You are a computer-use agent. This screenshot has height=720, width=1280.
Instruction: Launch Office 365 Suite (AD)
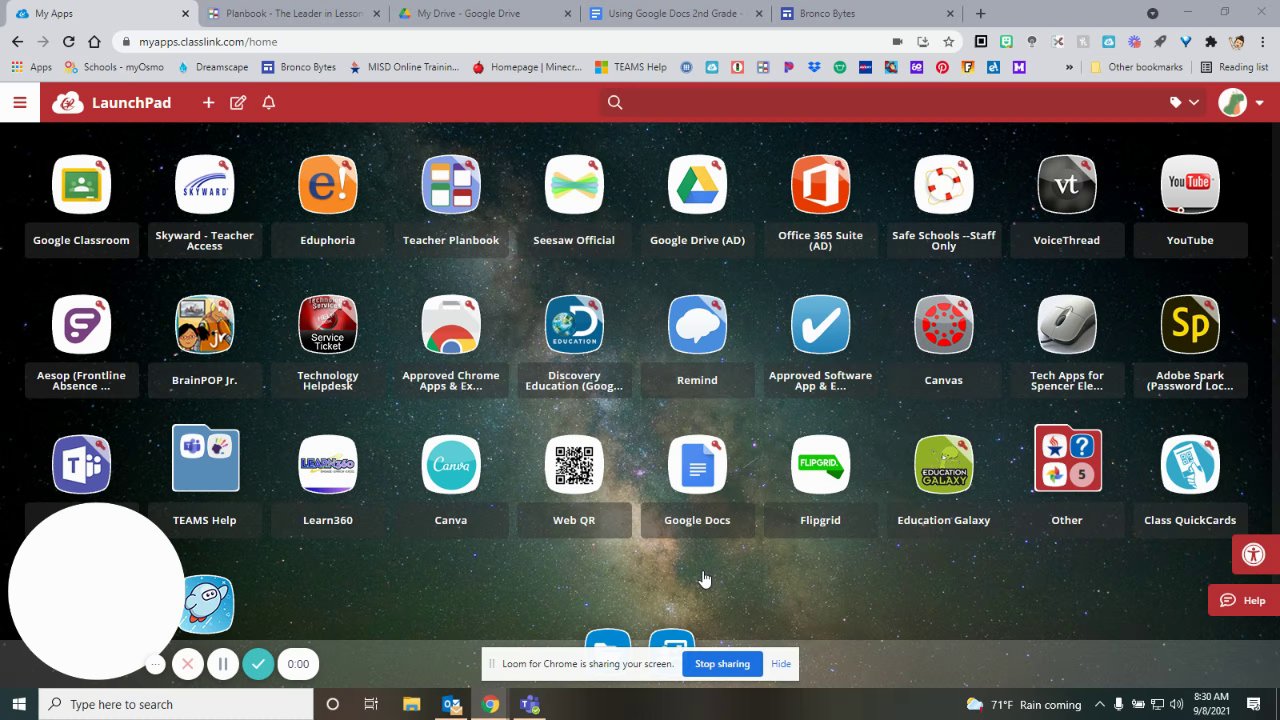820,184
